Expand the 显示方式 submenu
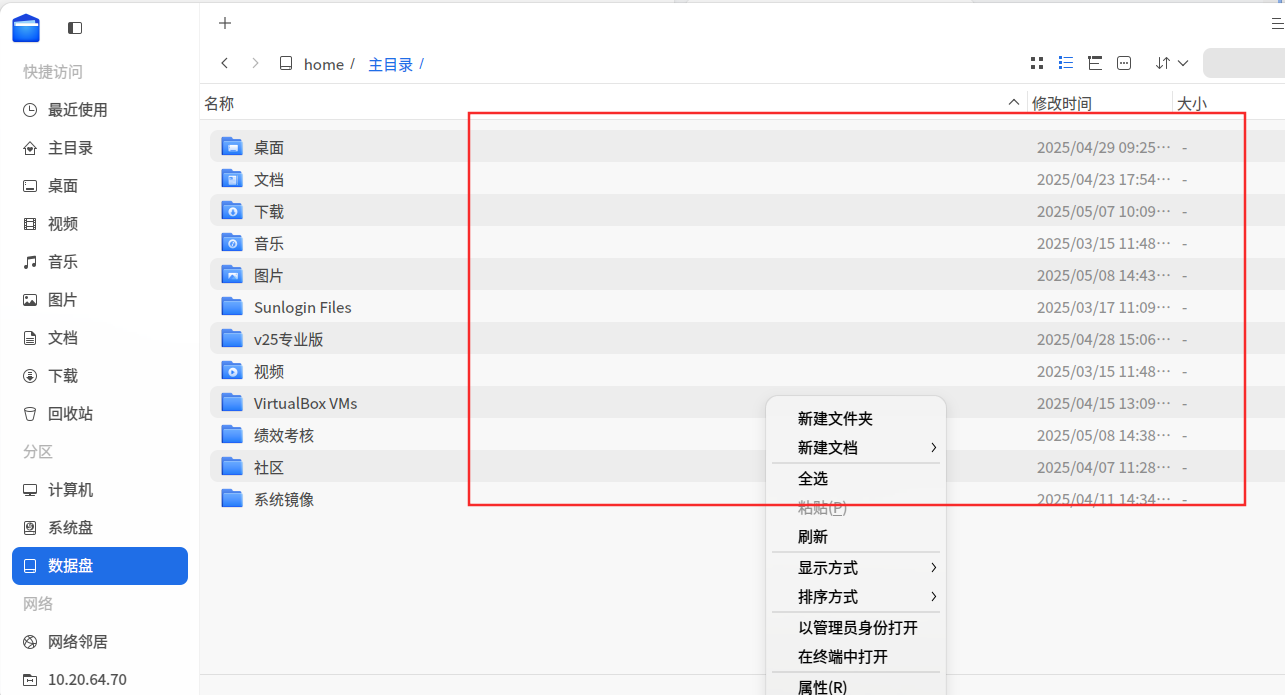 pos(856,568)
